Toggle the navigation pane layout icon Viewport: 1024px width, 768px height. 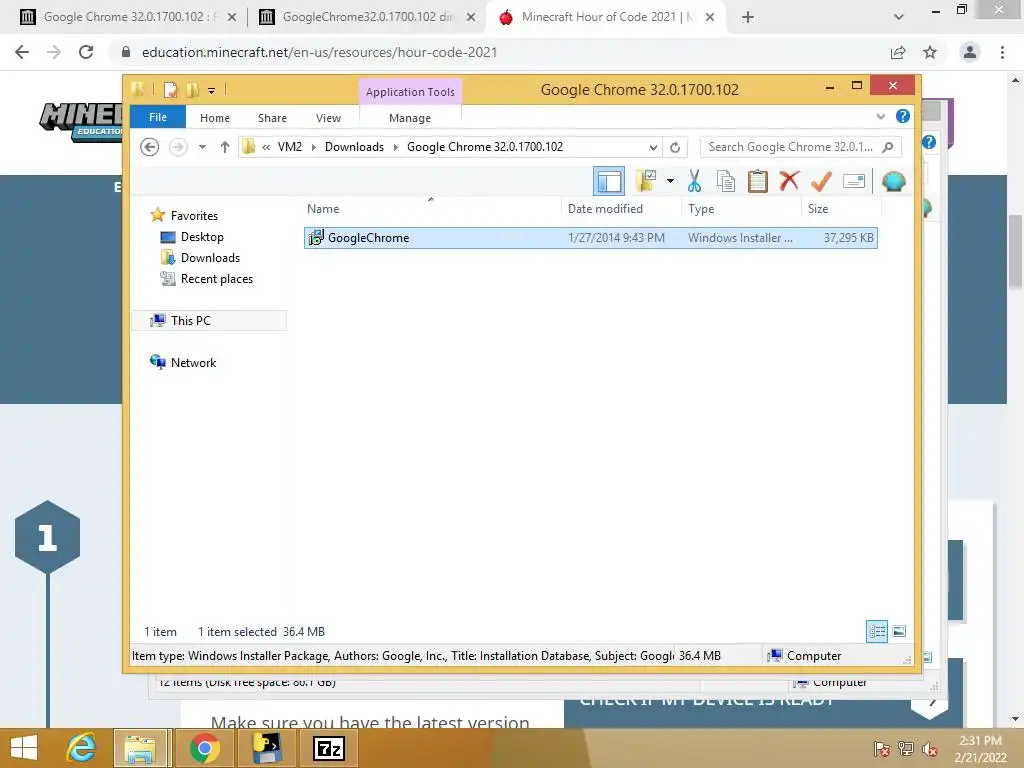(609, 181)
